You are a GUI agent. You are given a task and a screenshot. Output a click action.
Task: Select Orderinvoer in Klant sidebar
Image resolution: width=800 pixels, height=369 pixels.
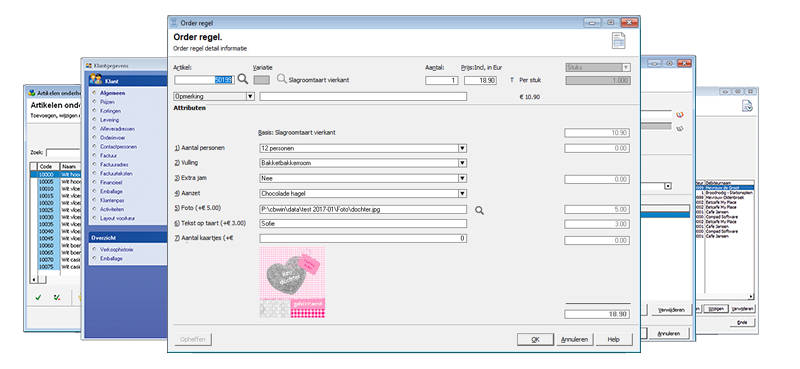[112, 138]
